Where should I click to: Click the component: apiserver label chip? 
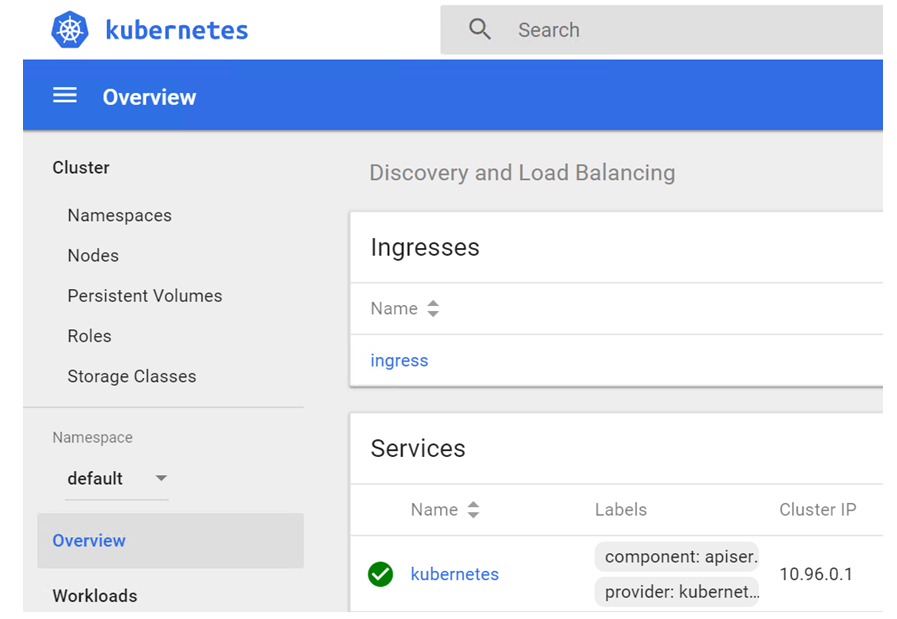(x=680, y=557)
